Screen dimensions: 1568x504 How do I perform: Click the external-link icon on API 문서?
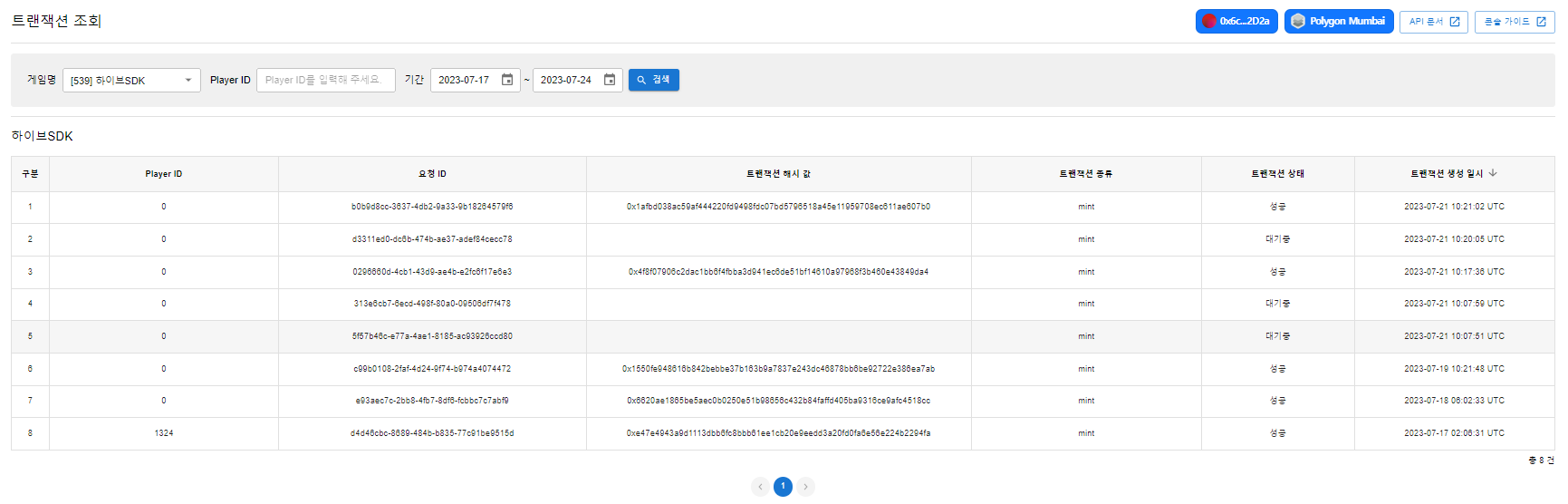[x=1455, y=22]
